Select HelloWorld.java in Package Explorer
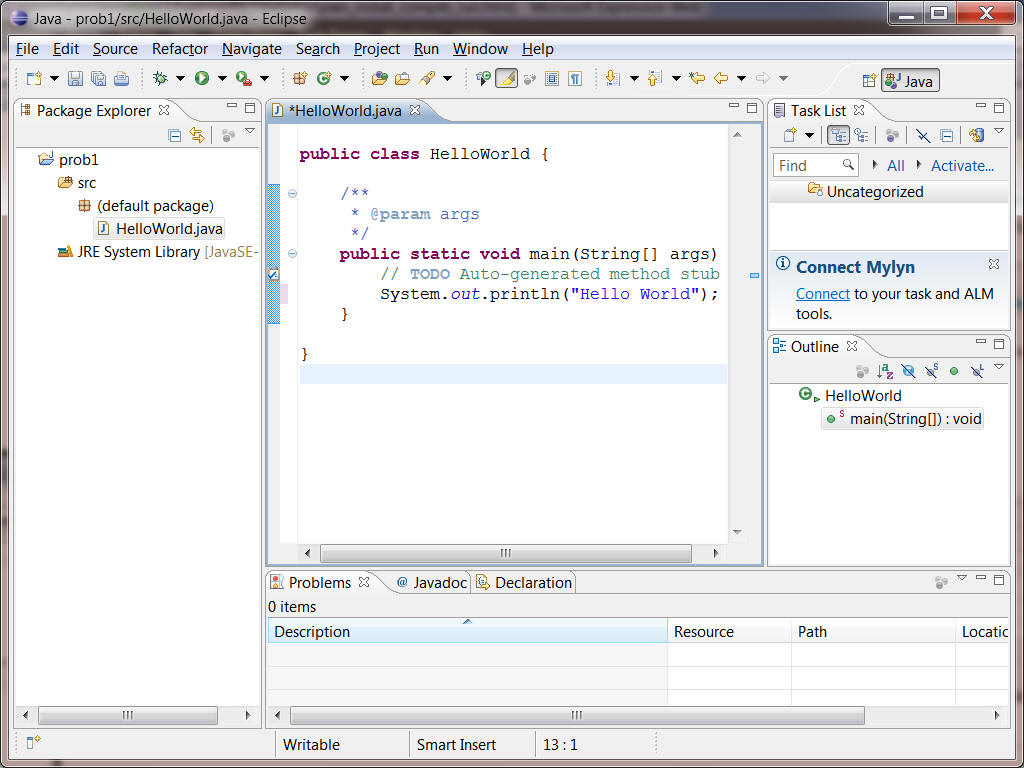This screenshot has height=768, width=1024. click(x=161, y=229)
